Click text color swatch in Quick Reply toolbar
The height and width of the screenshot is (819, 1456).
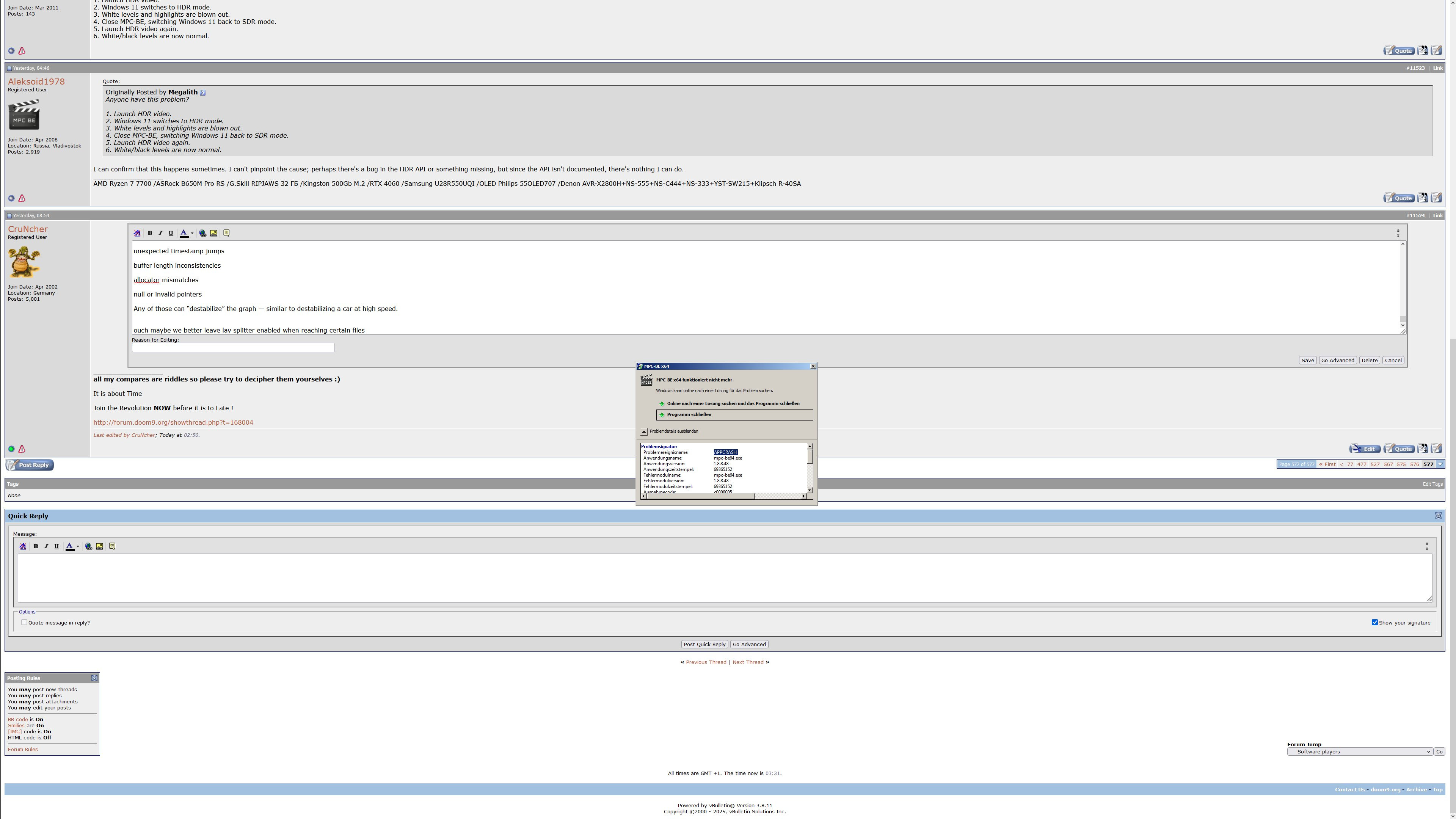pos(69,546)
